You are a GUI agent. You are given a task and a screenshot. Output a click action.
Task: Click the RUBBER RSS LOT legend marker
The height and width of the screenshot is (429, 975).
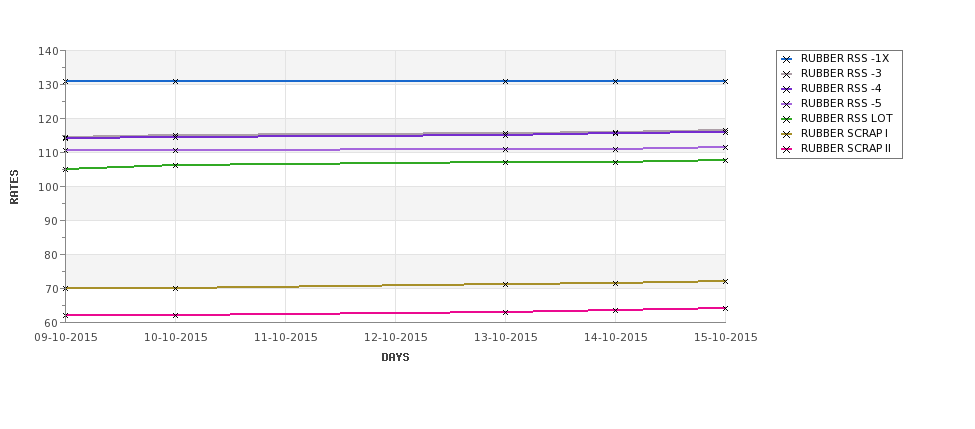pyautogui.click(x=787, y=119)
